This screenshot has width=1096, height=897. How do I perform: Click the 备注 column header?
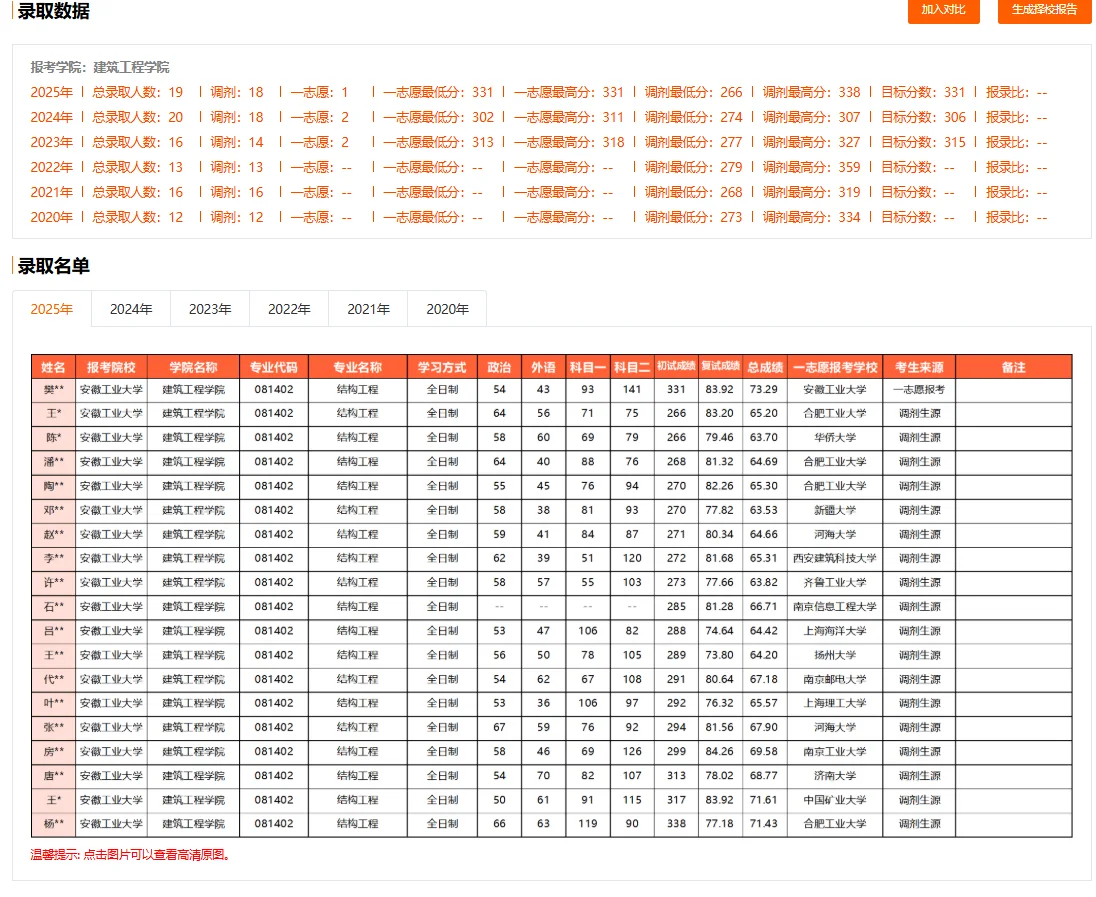point(1014,367)
